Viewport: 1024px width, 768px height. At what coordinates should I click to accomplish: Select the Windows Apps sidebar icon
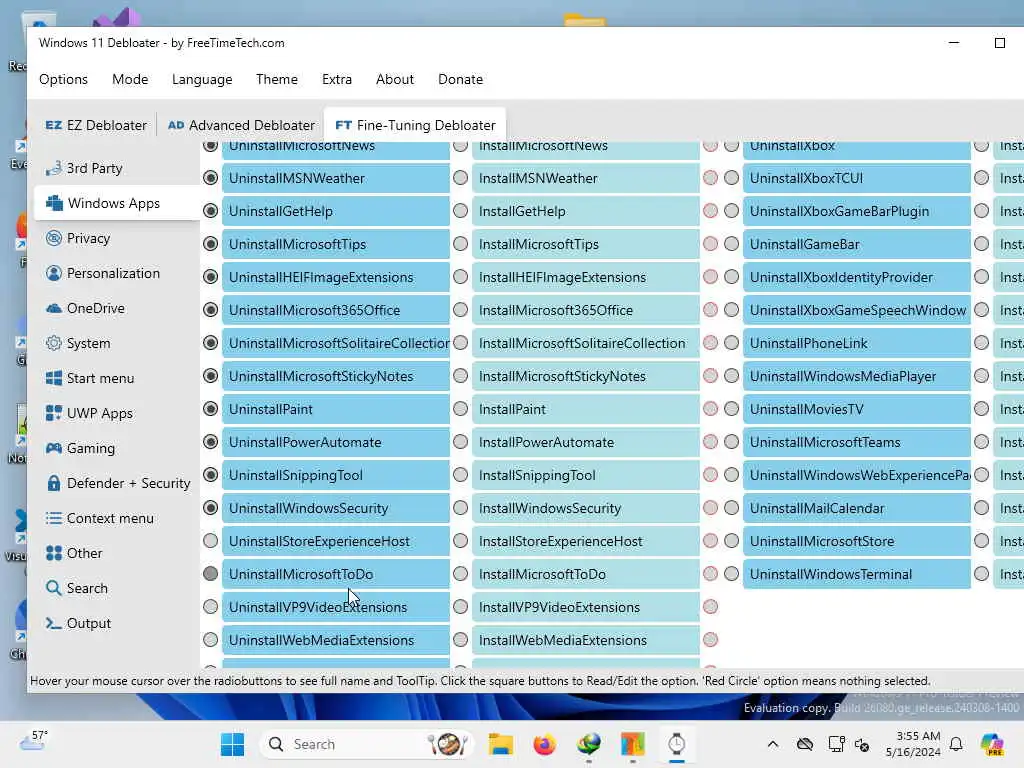coord(54,203)
